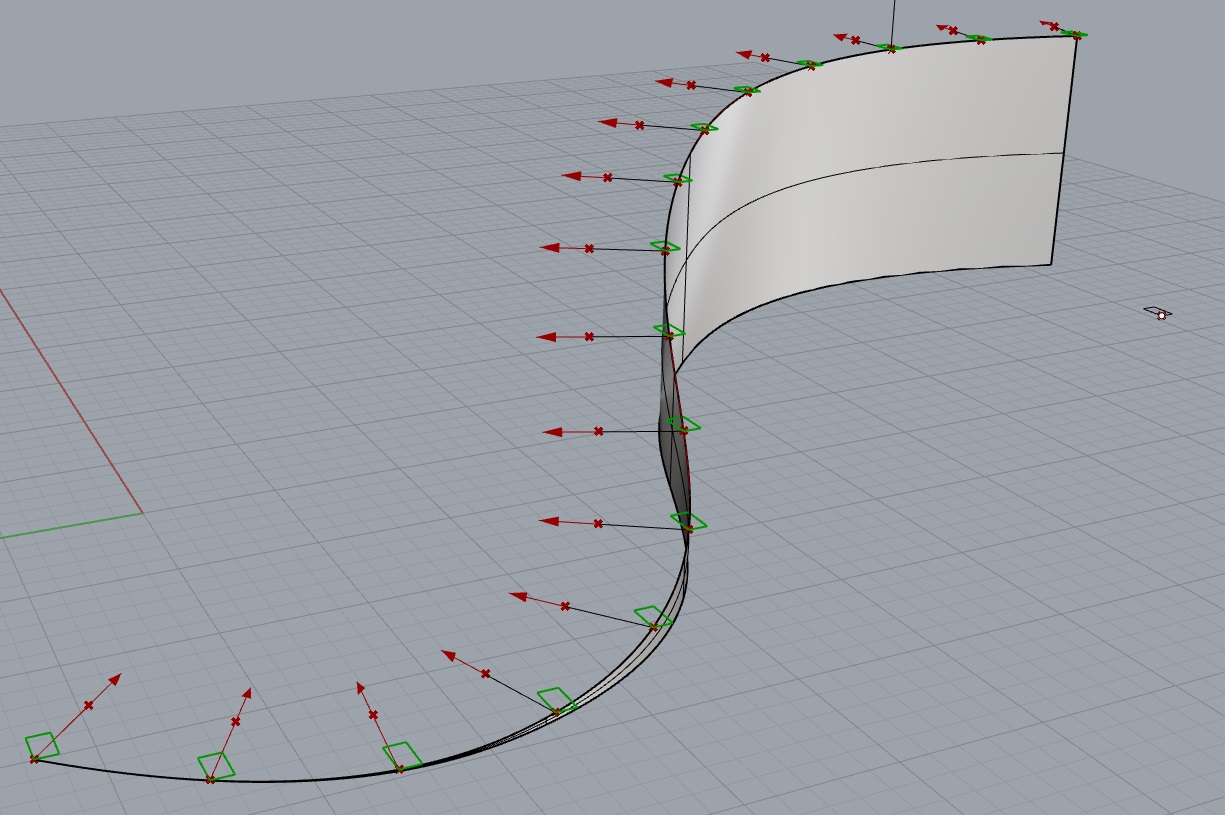1225x815 pixels.
Task: Select the green frame at surface's top-right corner
Action: click(x=1074, y=35)
